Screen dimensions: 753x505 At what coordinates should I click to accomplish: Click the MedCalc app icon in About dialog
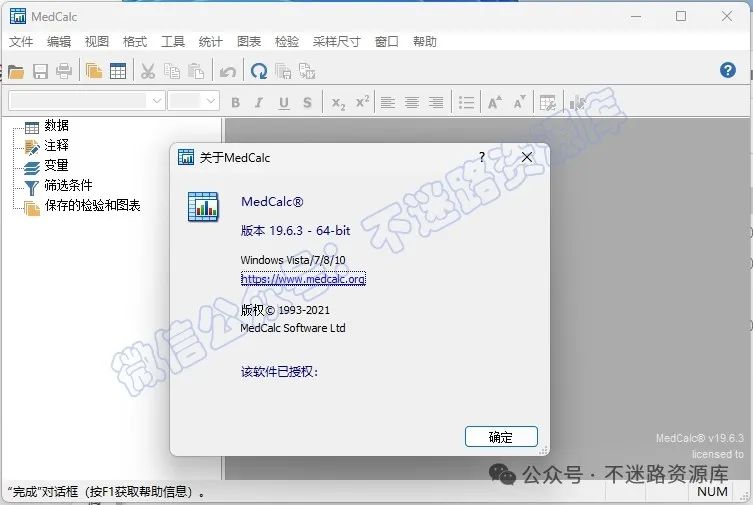203,207
